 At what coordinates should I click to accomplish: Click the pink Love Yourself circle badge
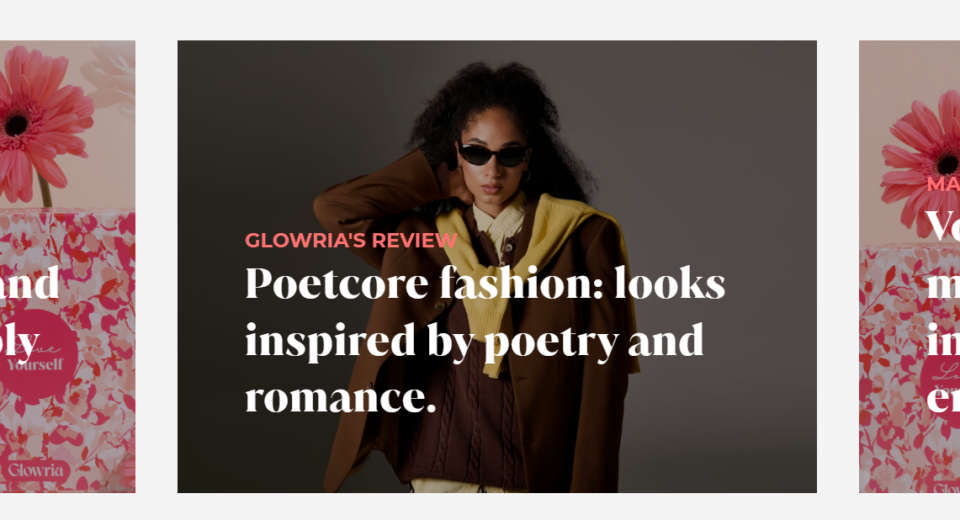[x=39, y=356]
